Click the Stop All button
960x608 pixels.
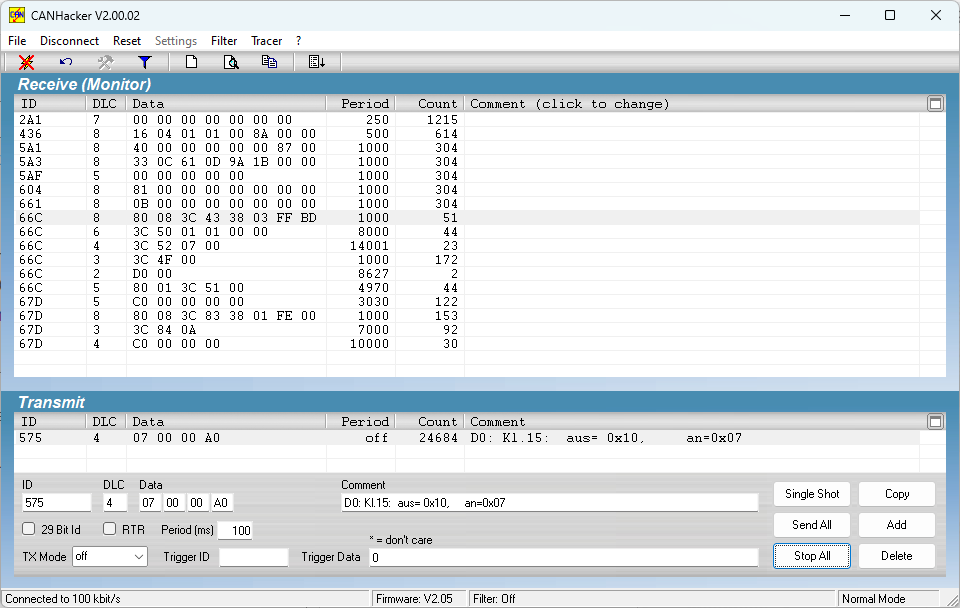(x=812, y=556)
